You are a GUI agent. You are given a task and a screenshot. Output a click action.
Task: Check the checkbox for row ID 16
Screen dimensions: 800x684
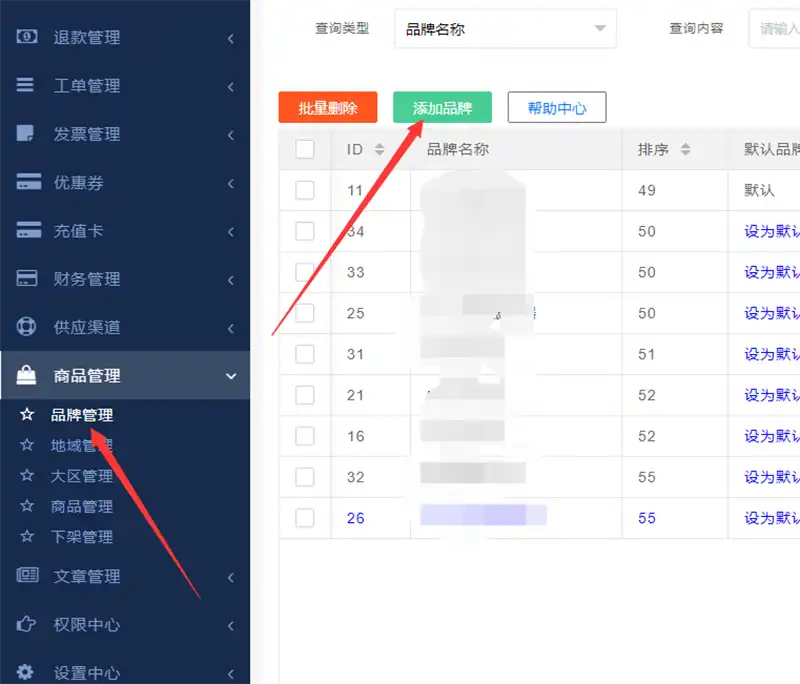pos(305,436)
